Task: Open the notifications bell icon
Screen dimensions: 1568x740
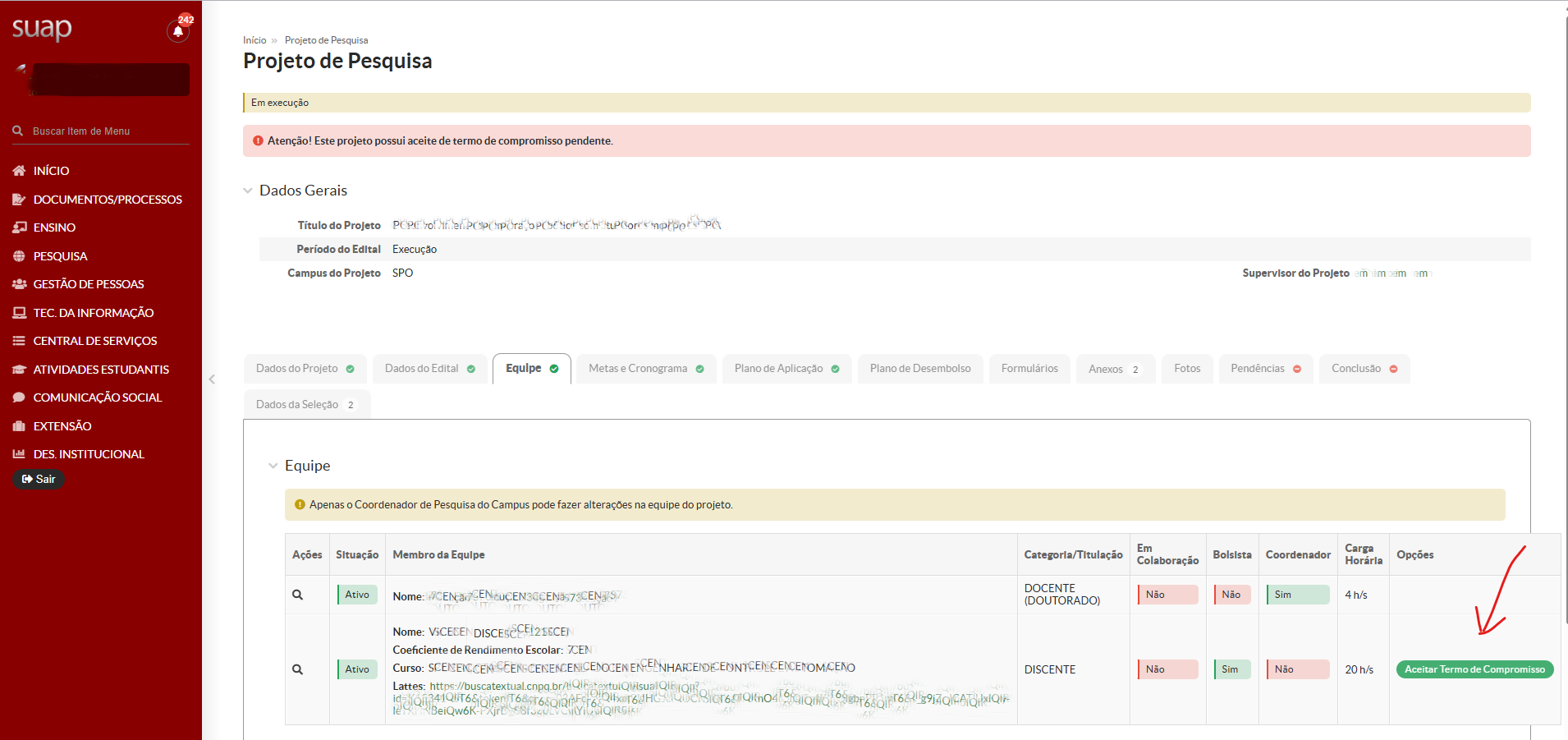Action: 177,31
